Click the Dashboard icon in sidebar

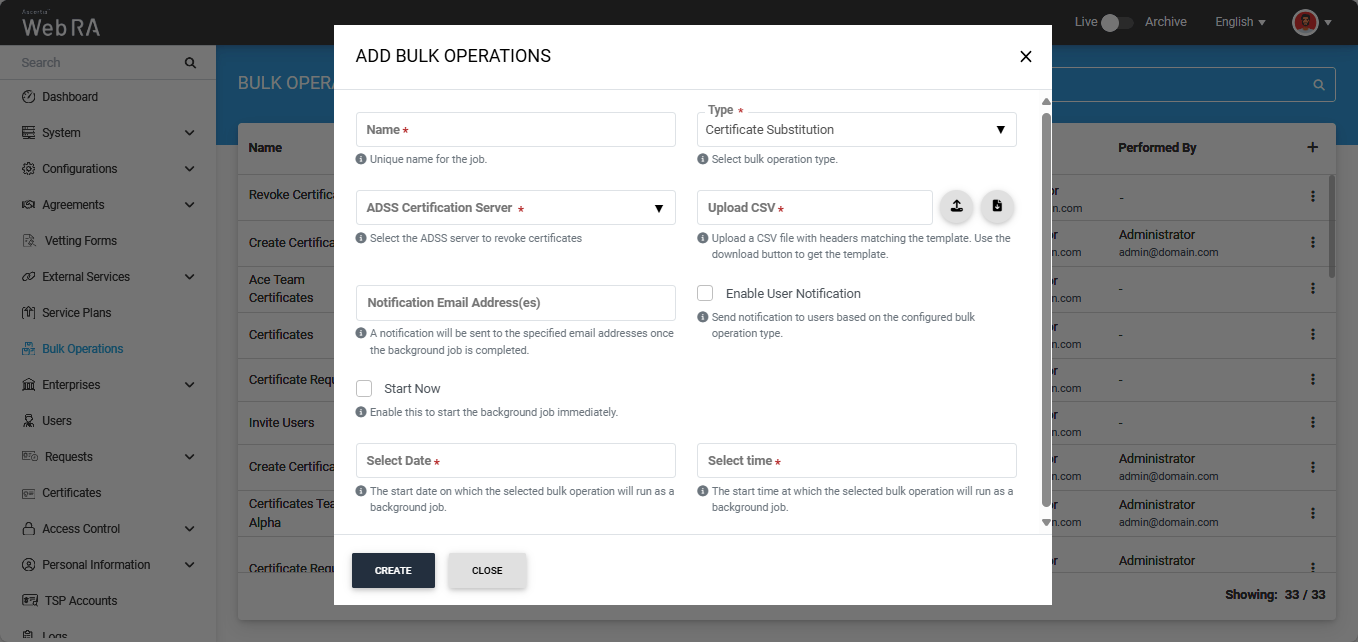pos(29,97)
